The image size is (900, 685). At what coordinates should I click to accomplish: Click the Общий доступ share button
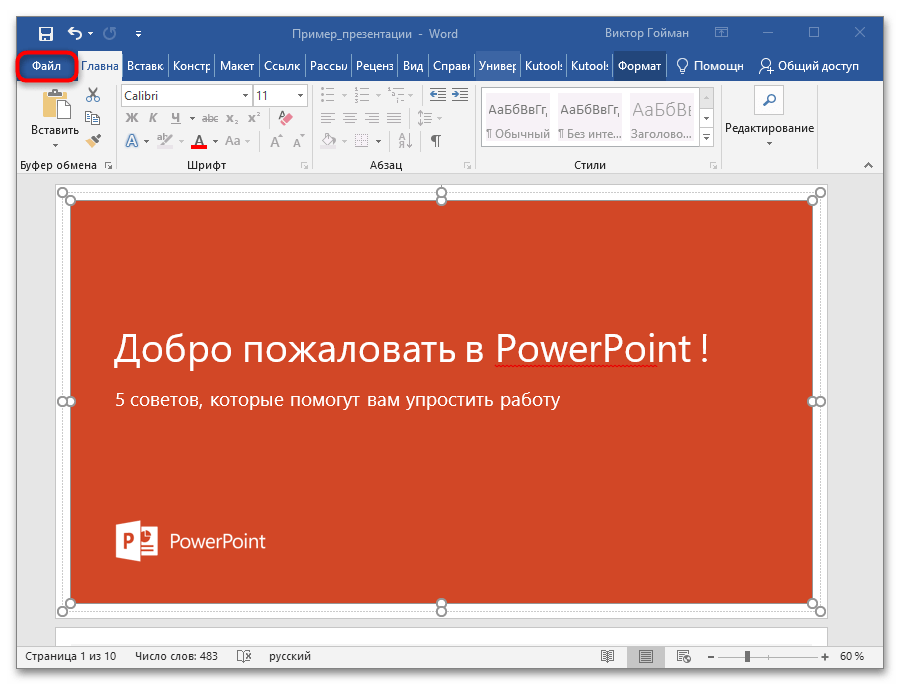[x=808, y=67]
